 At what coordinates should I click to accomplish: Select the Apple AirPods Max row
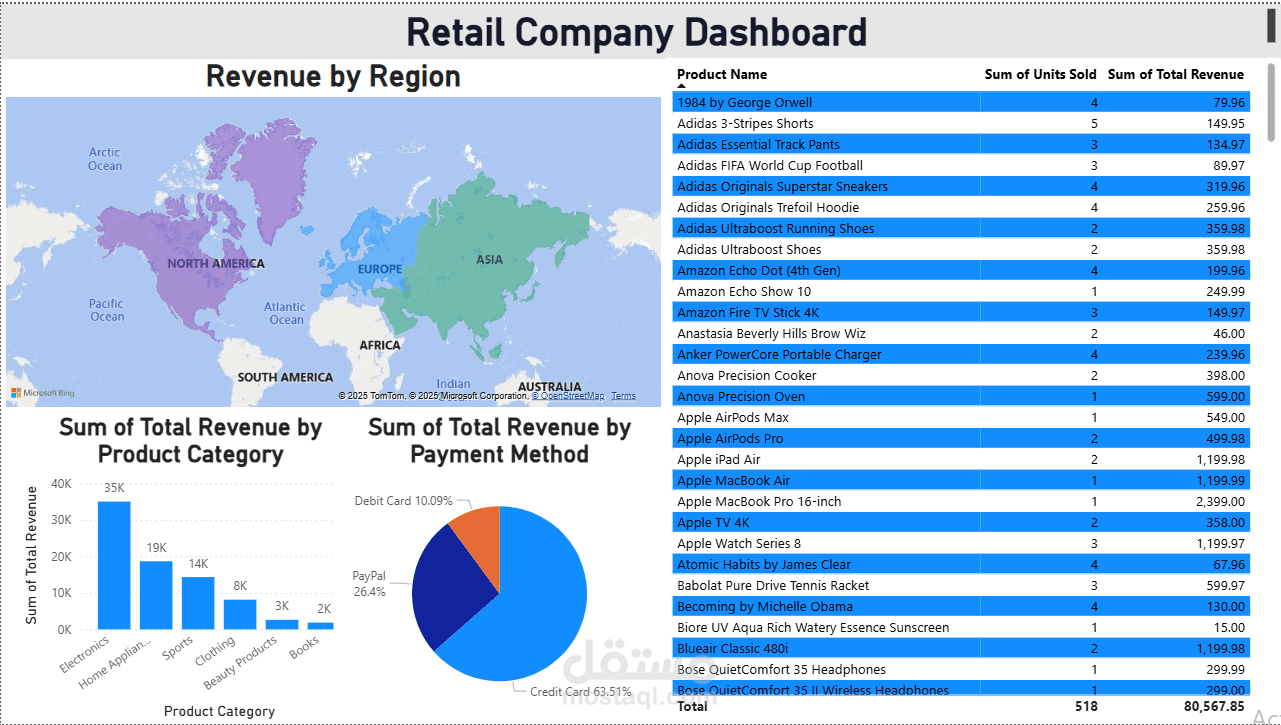tap(961, 417)
